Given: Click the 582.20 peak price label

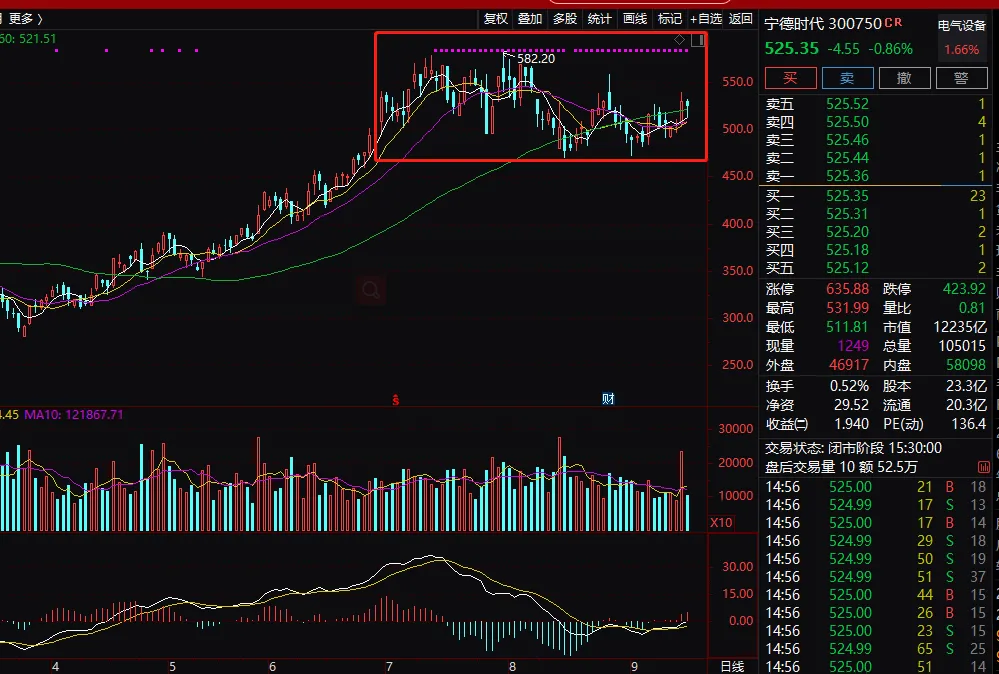Looking at the screenshot, I should [535, 59].
